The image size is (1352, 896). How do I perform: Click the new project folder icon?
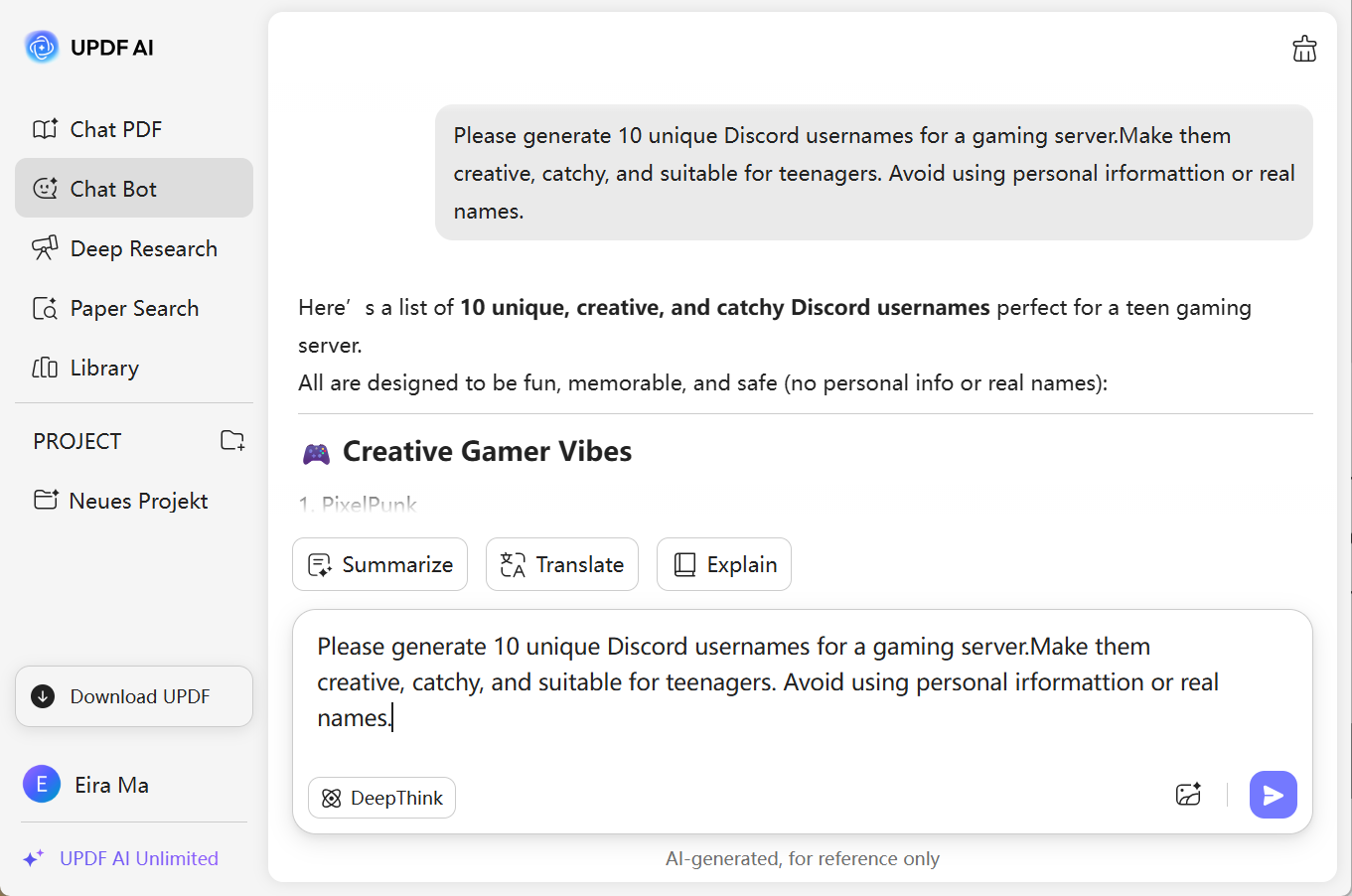click(x=232, y=440)
